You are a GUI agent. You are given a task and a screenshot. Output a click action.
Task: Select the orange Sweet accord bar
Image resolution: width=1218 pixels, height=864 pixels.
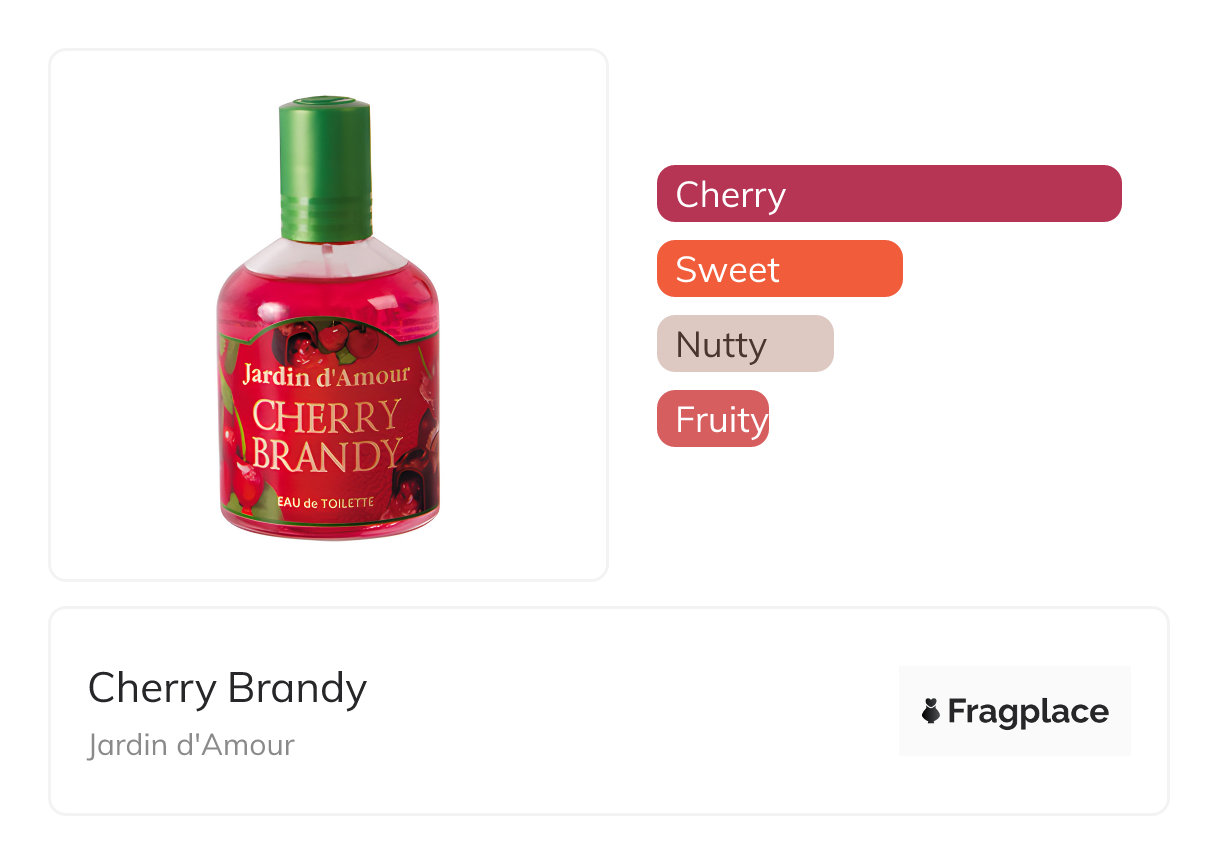point(779,269)
